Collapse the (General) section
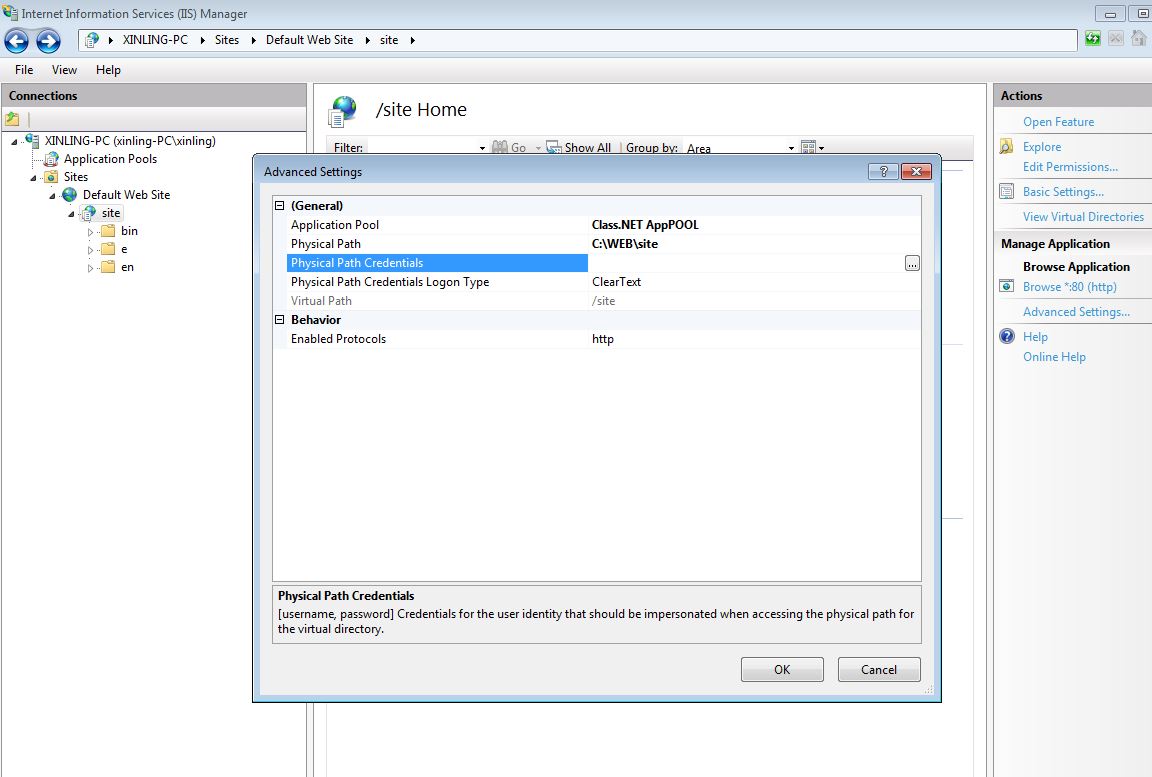This screenshot has height=777, width=1152. pos(280,206)
